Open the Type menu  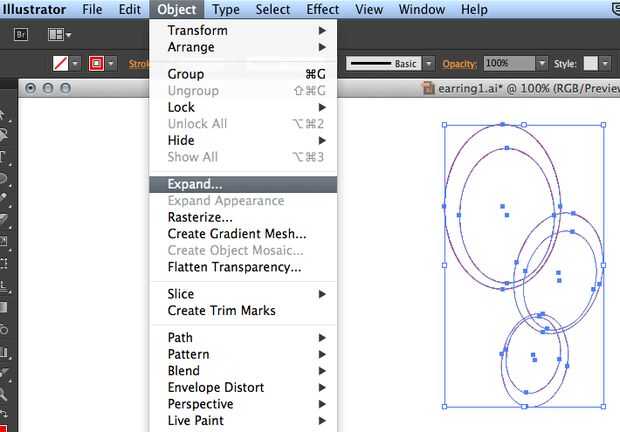(x=226, y=9)
